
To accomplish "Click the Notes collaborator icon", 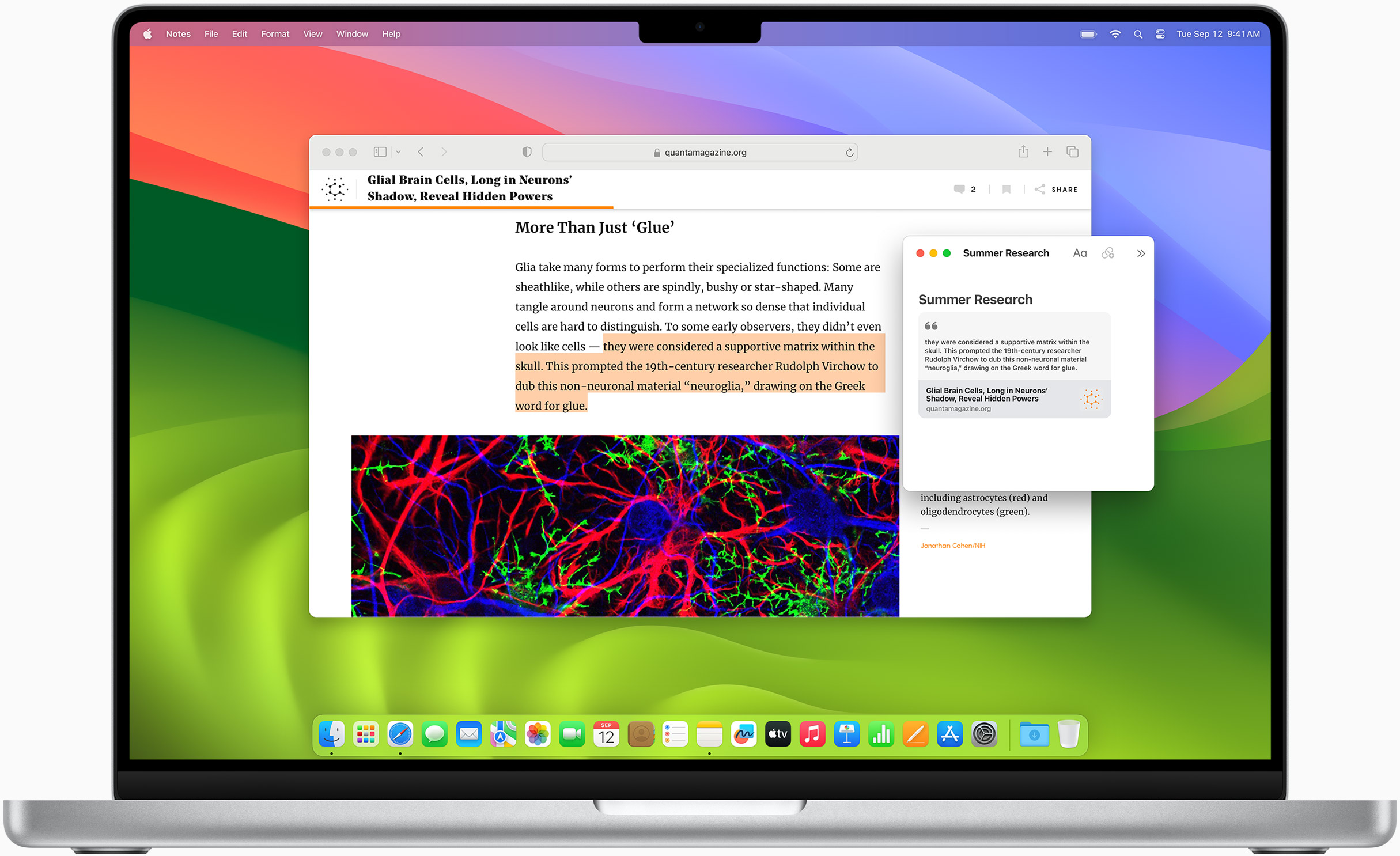I will [x=1107, y=254].
